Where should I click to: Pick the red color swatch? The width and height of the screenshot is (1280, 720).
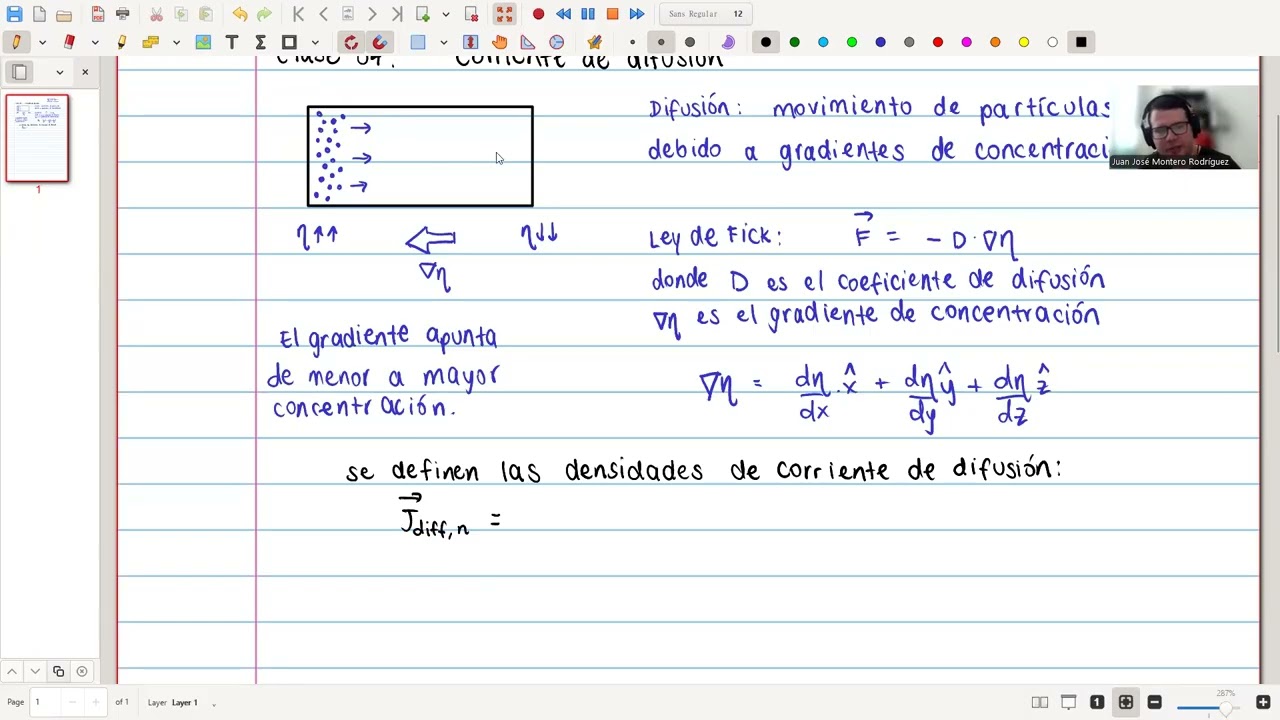[x=938, y=42]
